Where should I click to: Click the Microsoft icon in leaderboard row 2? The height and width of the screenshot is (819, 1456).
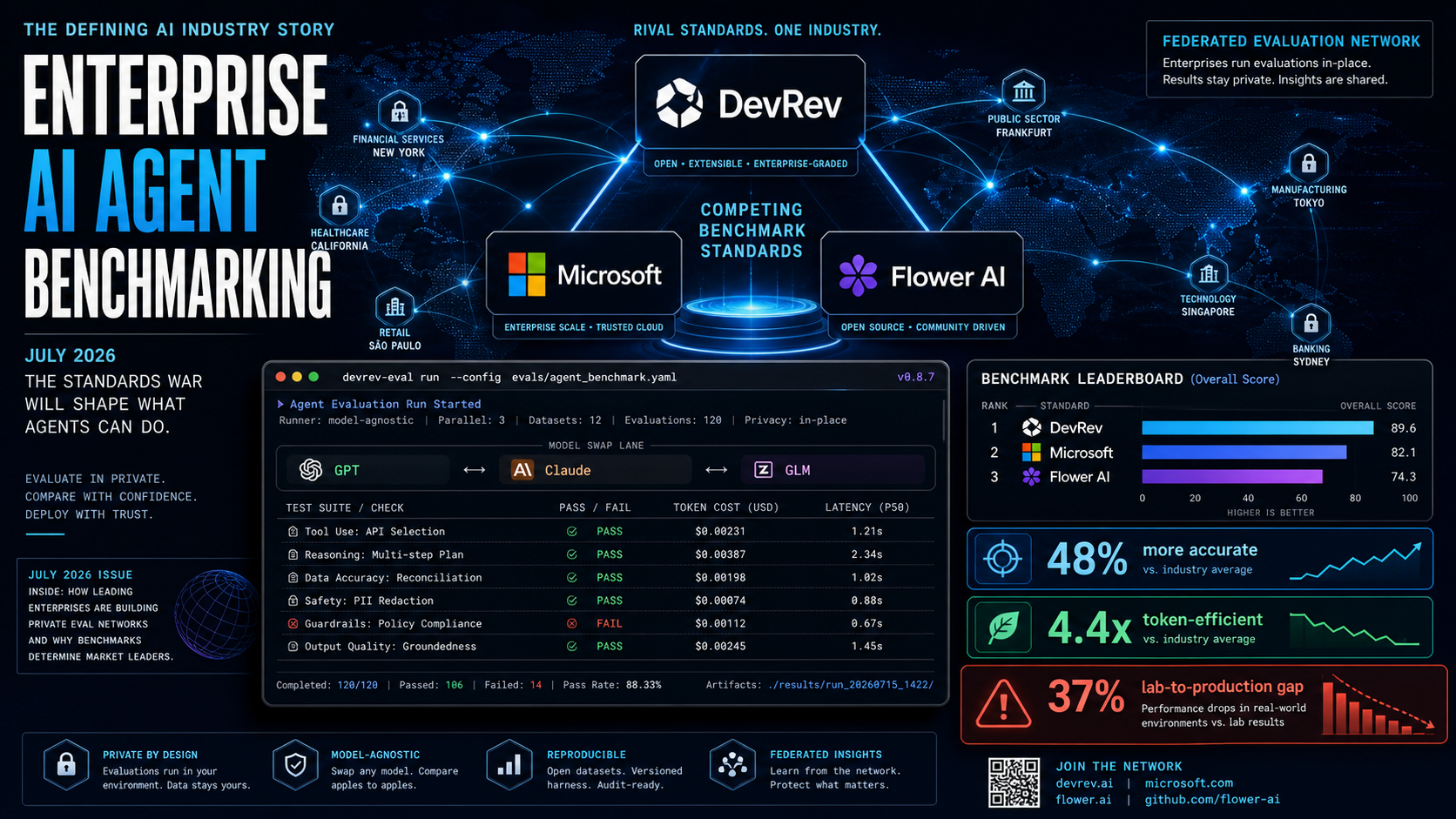point(1032,453)
